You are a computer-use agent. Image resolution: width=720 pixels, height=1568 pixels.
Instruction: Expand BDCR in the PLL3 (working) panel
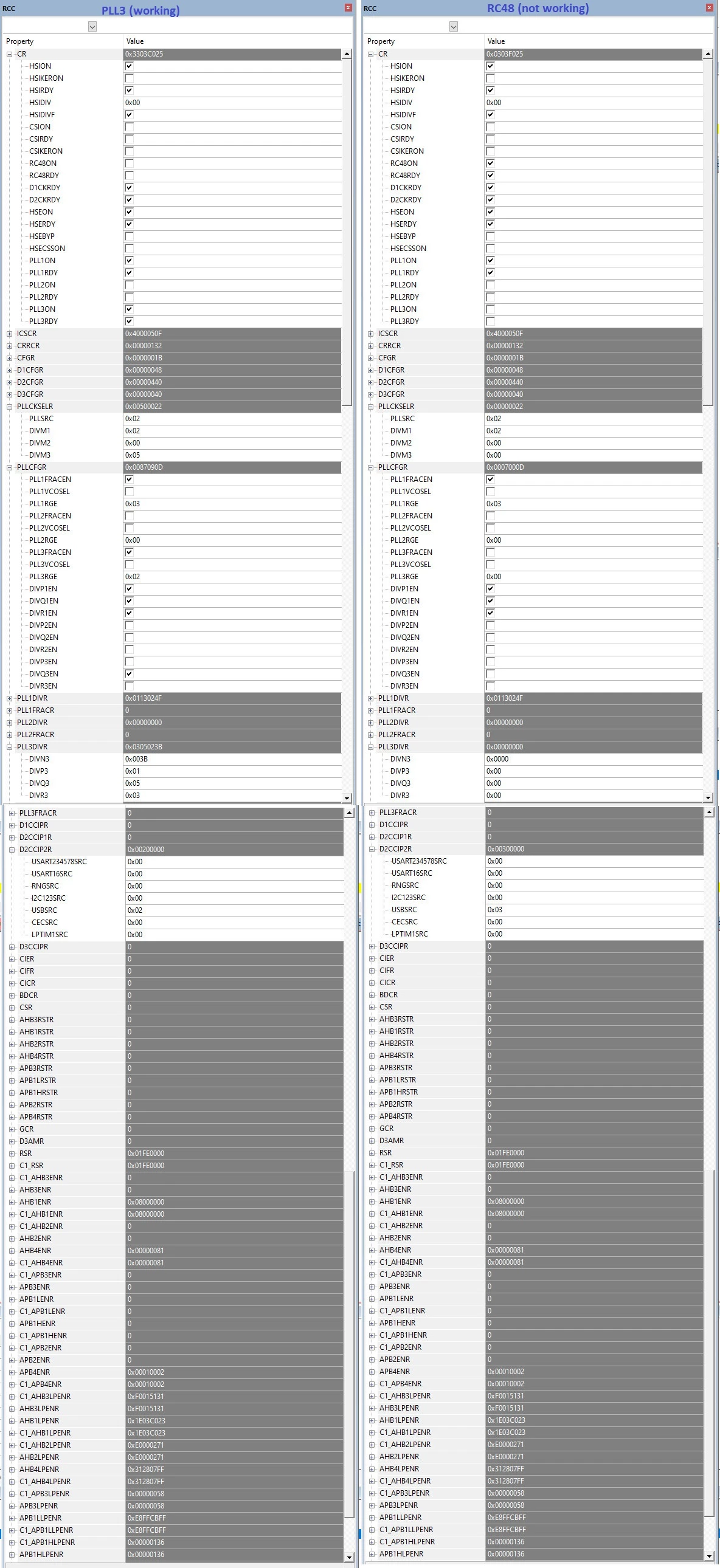[12, 995]
